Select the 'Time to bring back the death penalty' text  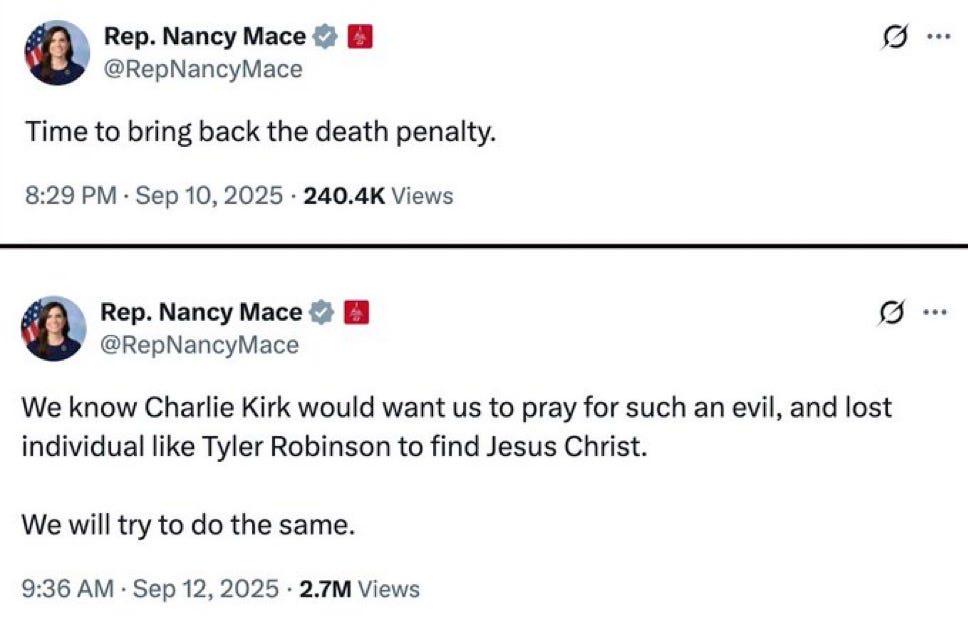(x=261, y=132)
